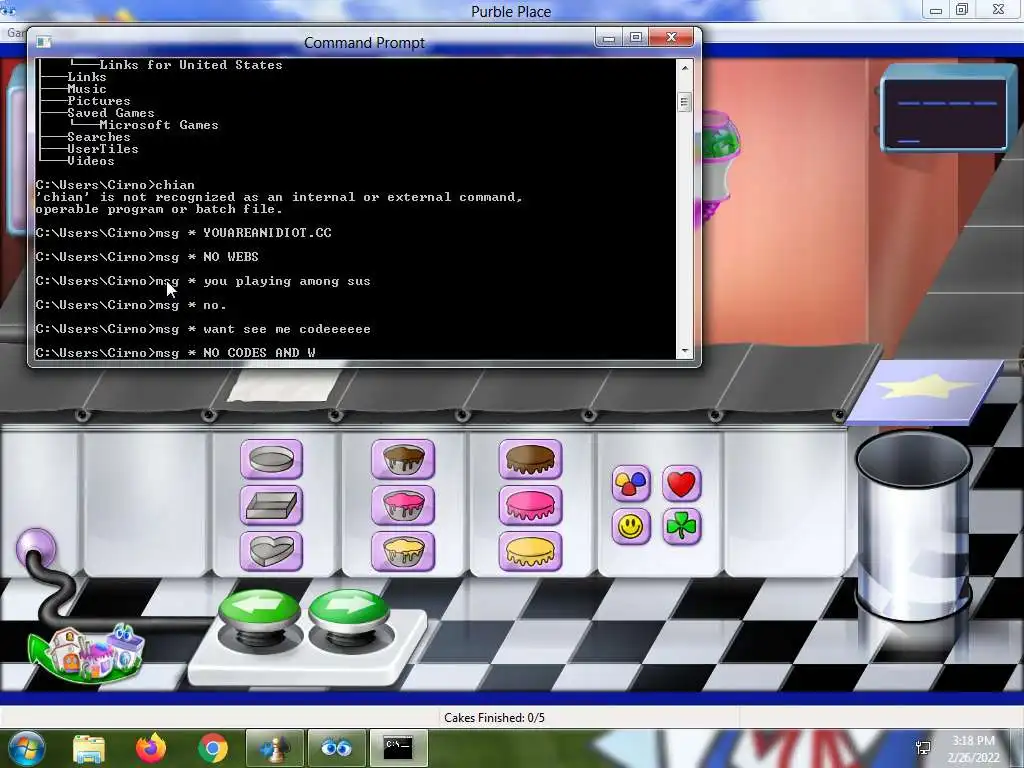Screen dimensions: 1024x768
Task: Click 'Links for United States' tree entry
Action: pos(191,65)
